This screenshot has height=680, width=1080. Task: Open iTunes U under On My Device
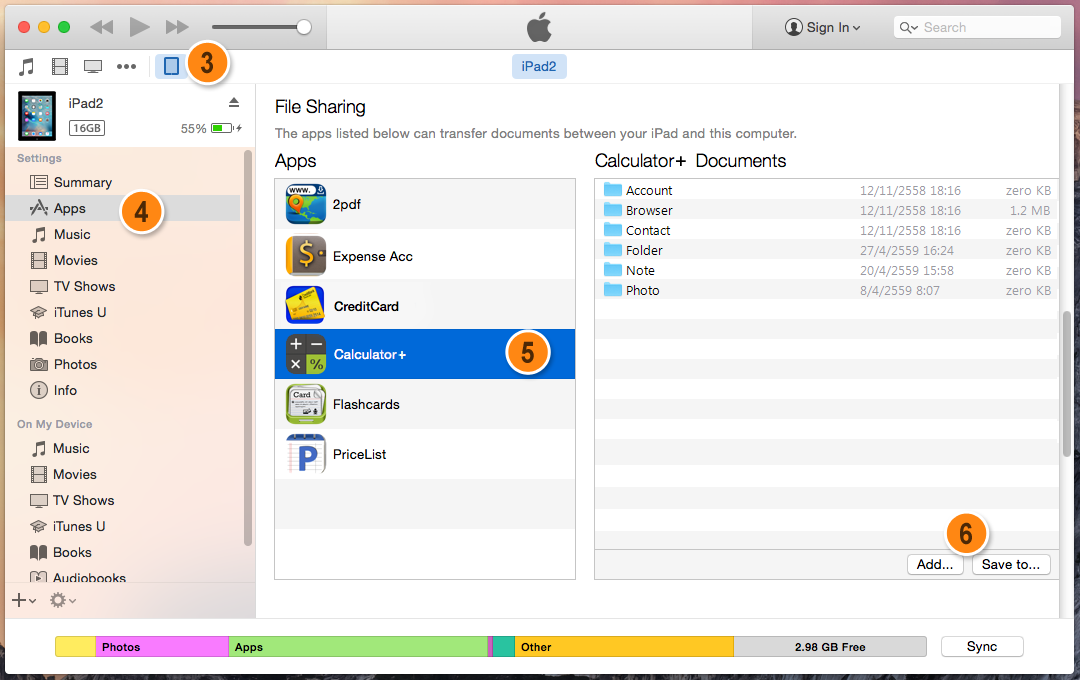coord(124,526)
